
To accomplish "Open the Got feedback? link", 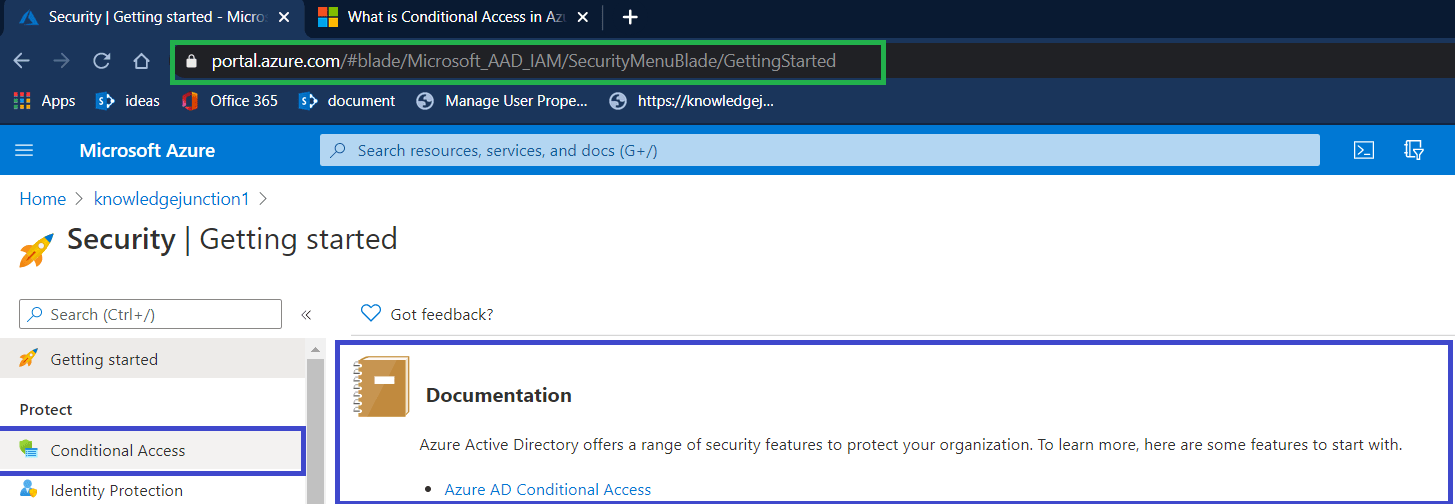I will coord(442,314).
